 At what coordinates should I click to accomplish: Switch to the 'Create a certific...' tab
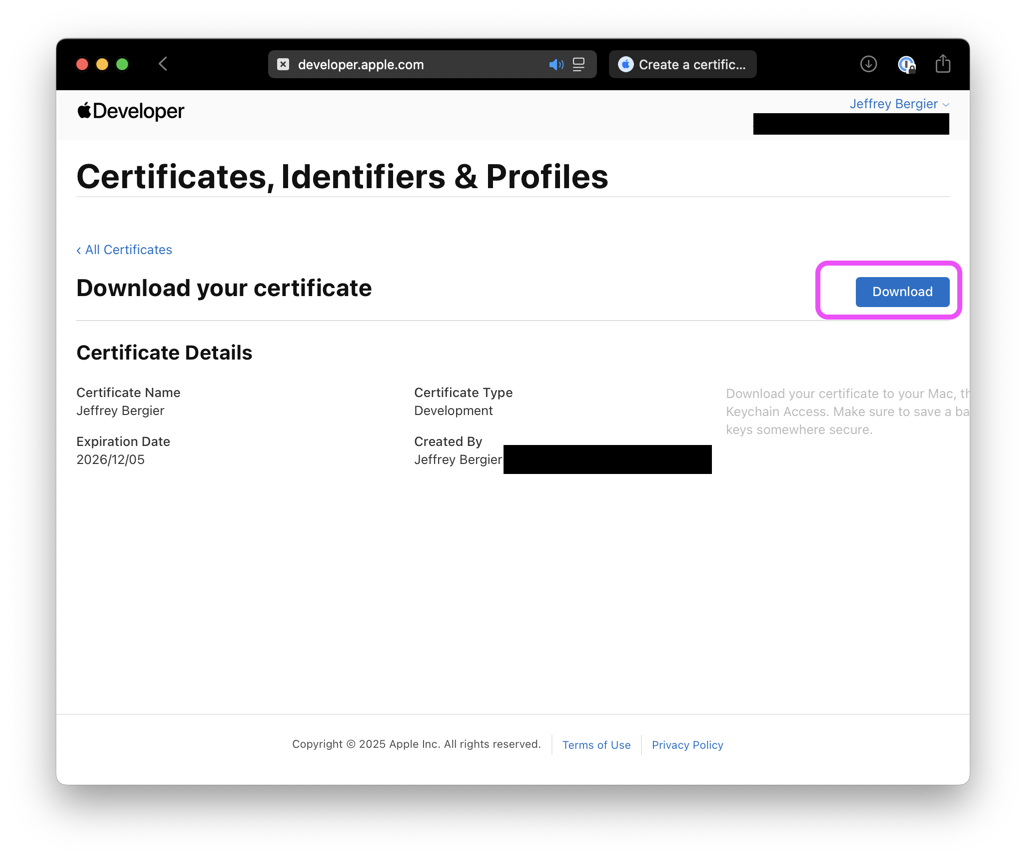tap(683, 64)
